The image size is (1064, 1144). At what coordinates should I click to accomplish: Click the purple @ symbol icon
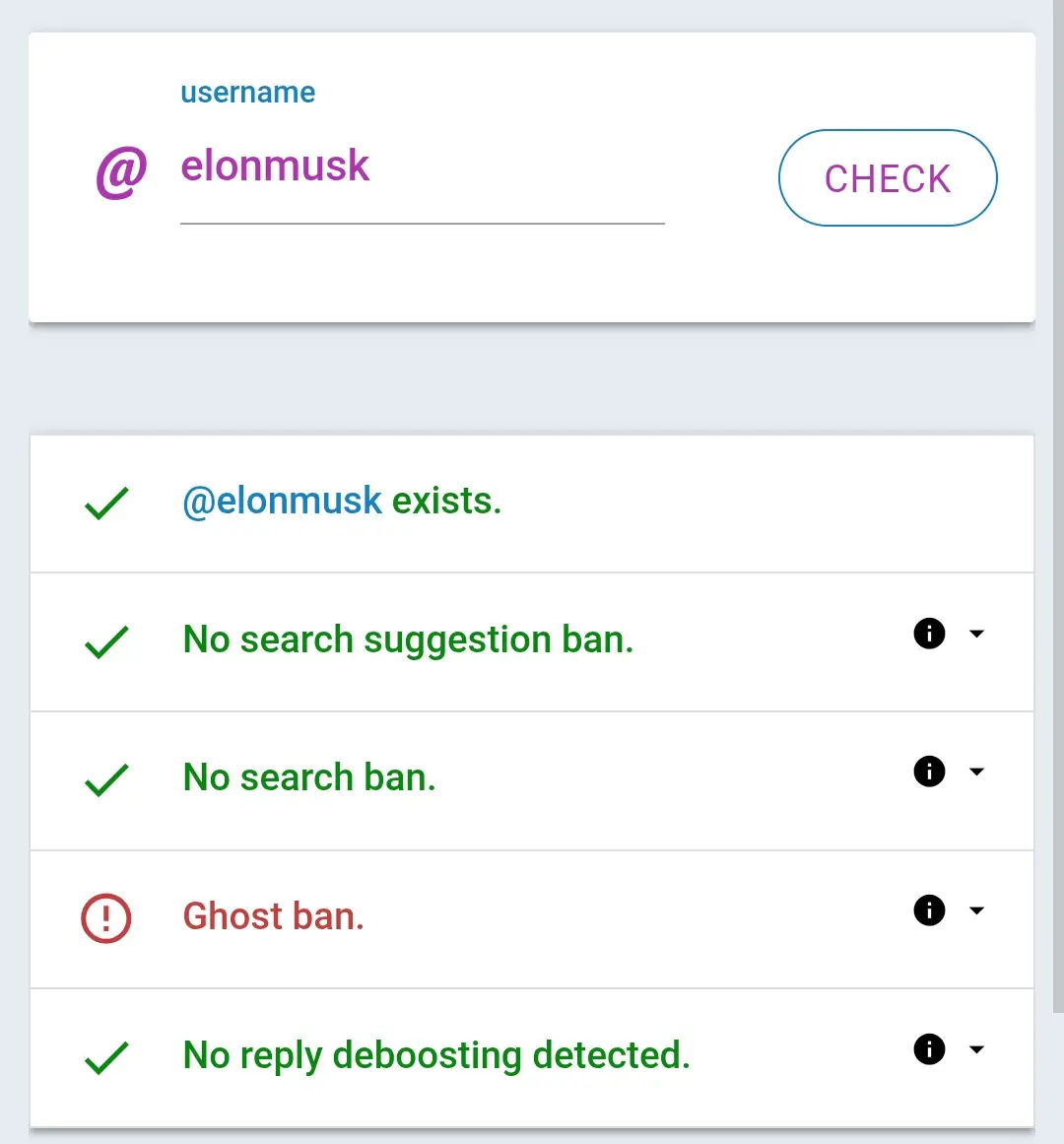[121, 171]
